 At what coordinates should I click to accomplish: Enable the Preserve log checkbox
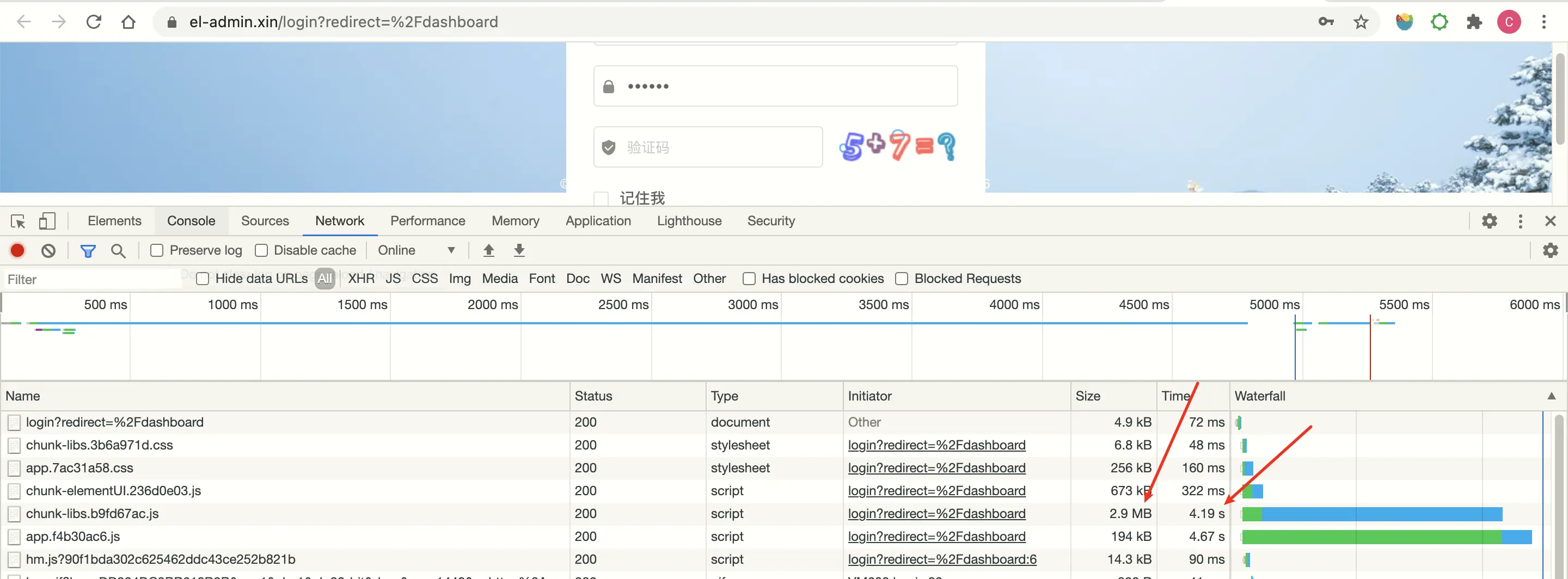pyautogui.click(x=157, y=250)
